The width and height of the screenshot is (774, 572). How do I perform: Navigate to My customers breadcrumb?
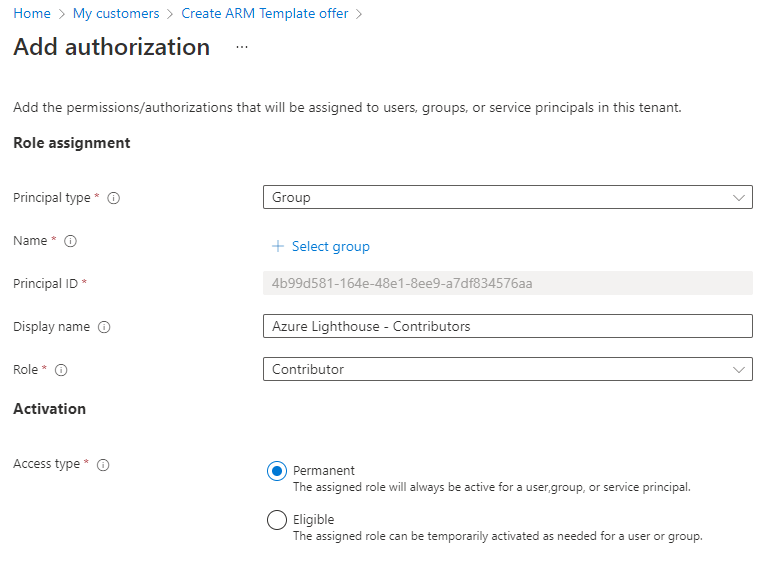[116, 14]
